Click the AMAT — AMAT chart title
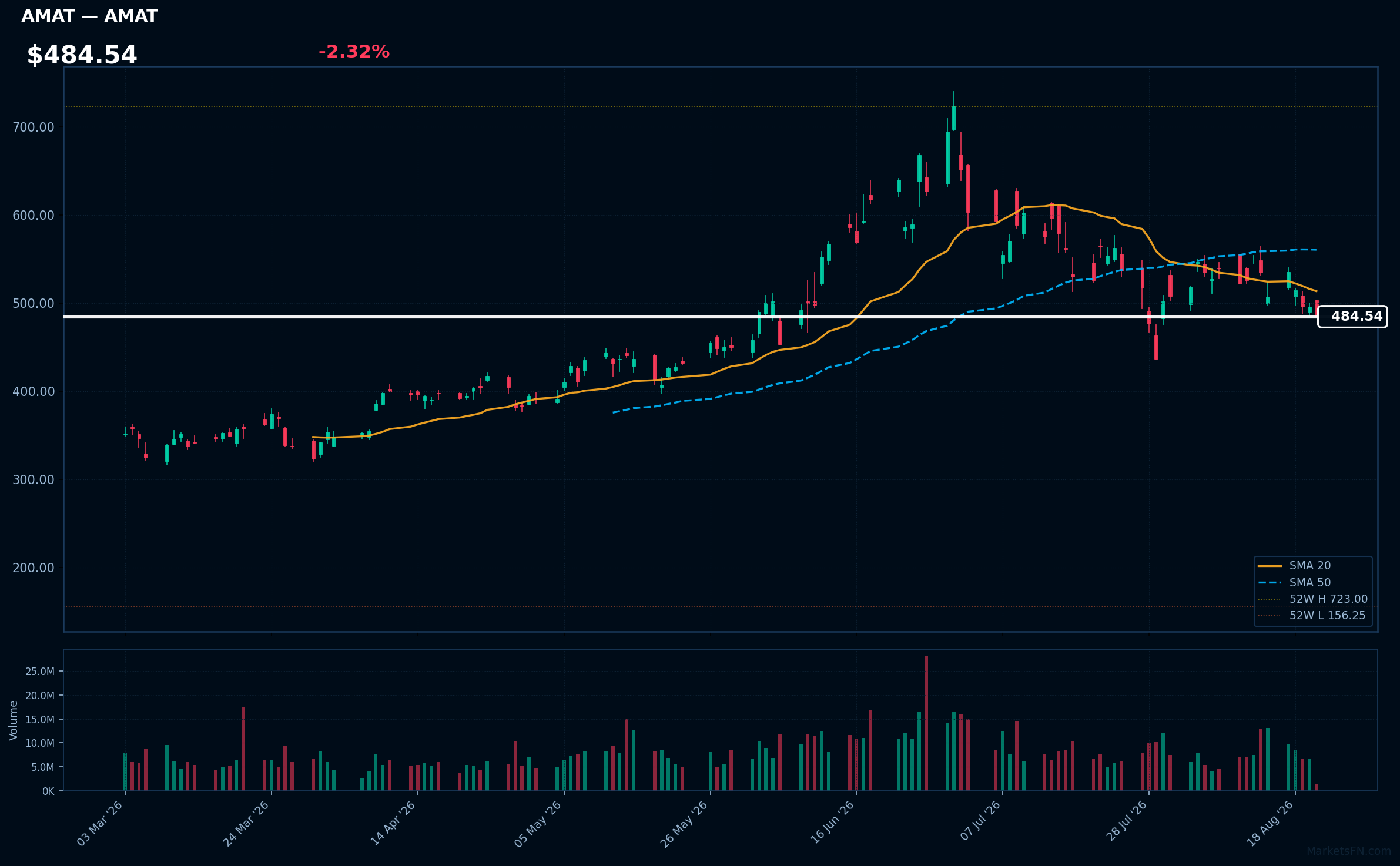 coord(89,16)
